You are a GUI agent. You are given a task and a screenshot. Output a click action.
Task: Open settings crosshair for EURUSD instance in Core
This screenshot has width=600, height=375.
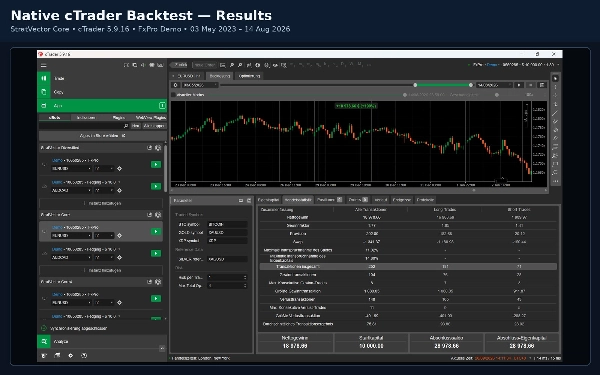(119, 235)
